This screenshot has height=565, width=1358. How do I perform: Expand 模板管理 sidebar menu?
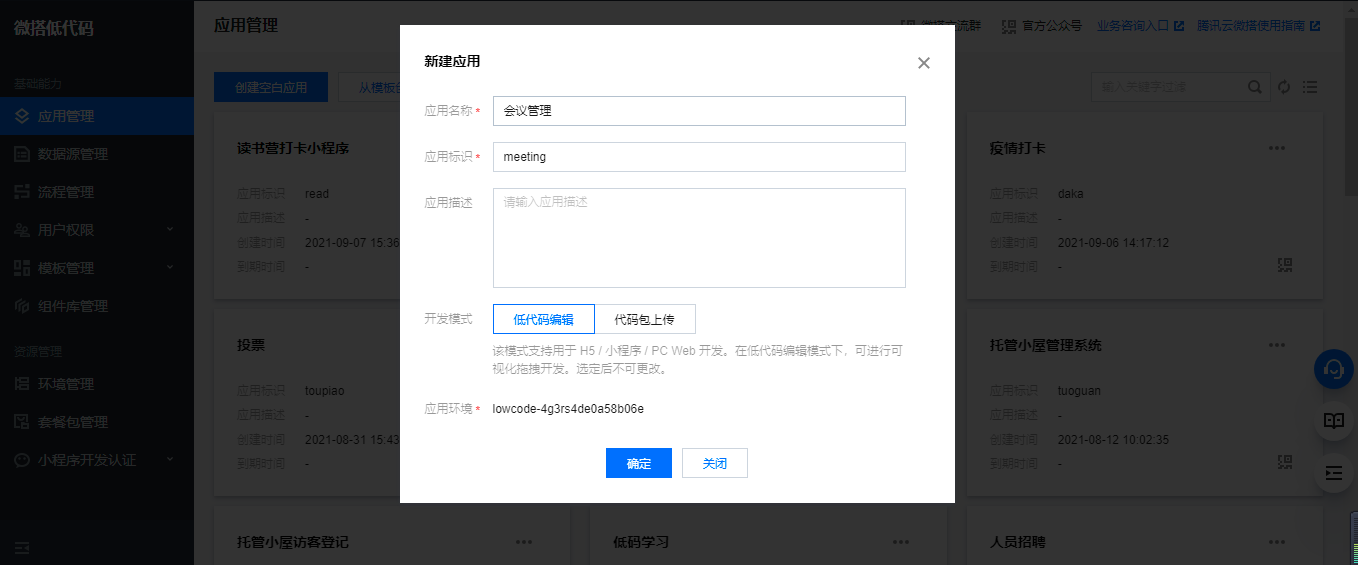[97, 268]
